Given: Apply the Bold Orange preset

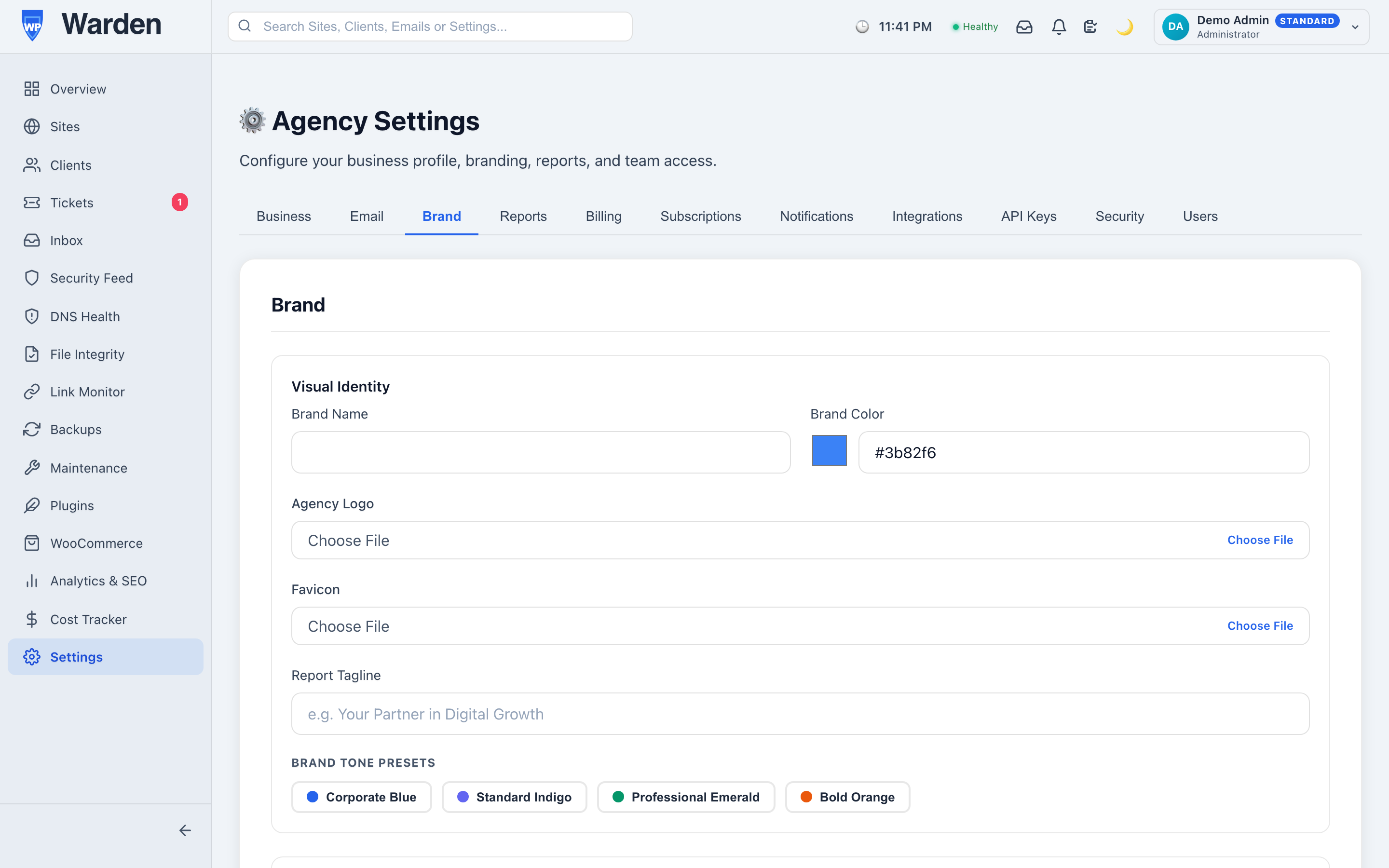Looking at the screenshot, I should (x=847, y=797).
